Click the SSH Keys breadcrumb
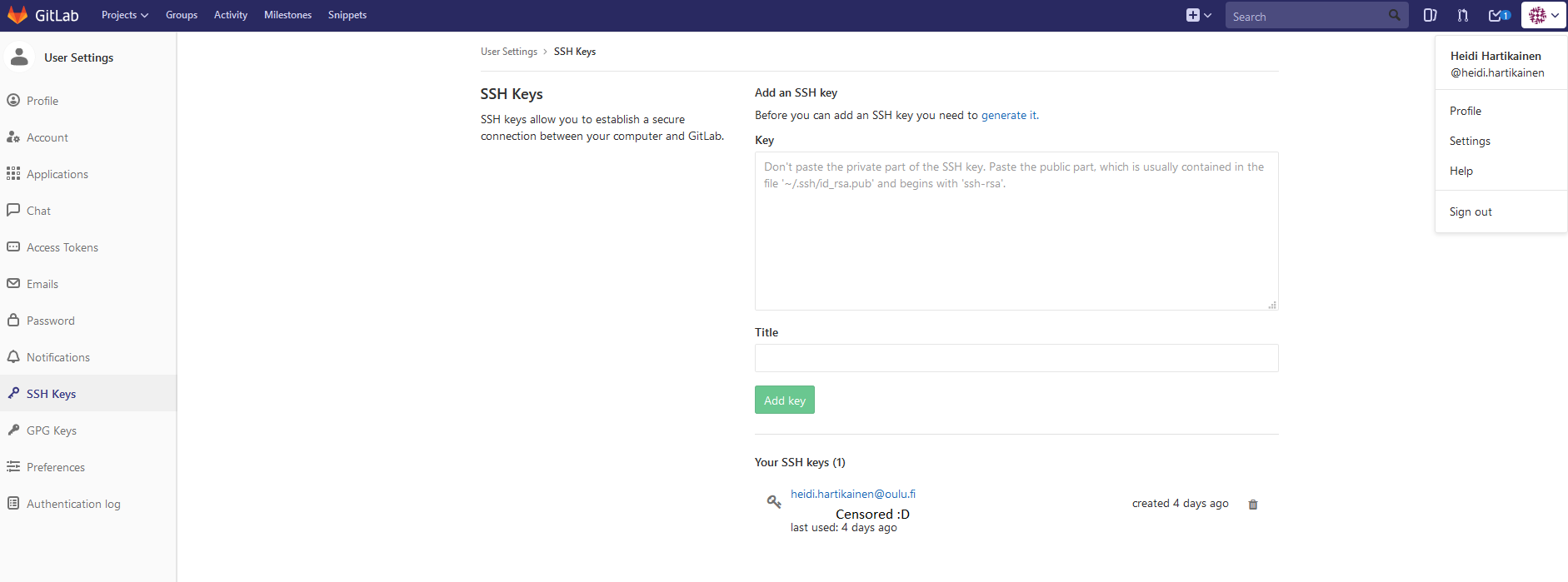Viewport: 1568px width, 582px height. click(575, 52)
